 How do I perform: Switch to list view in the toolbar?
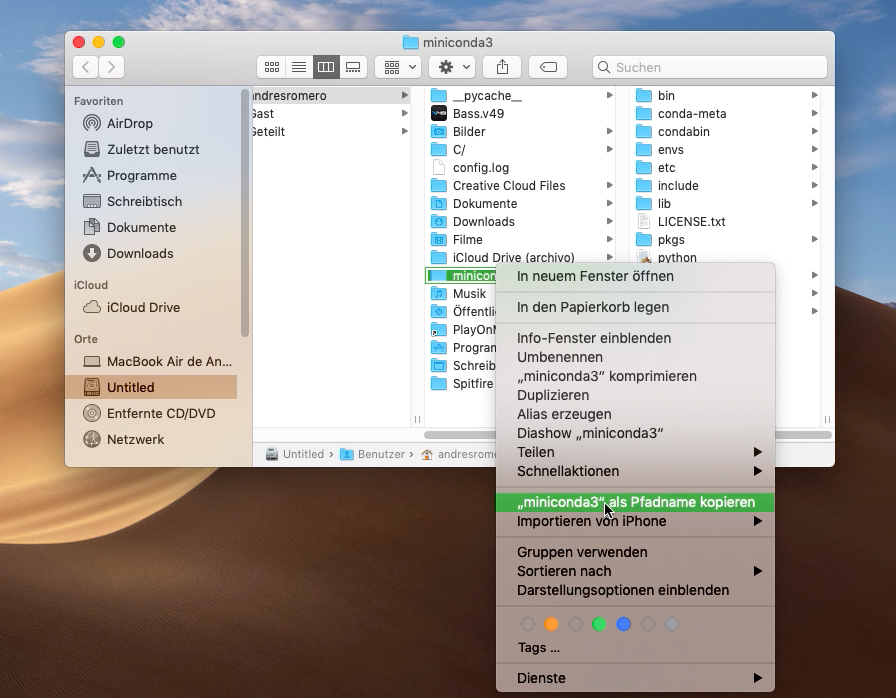pos(298,67)
